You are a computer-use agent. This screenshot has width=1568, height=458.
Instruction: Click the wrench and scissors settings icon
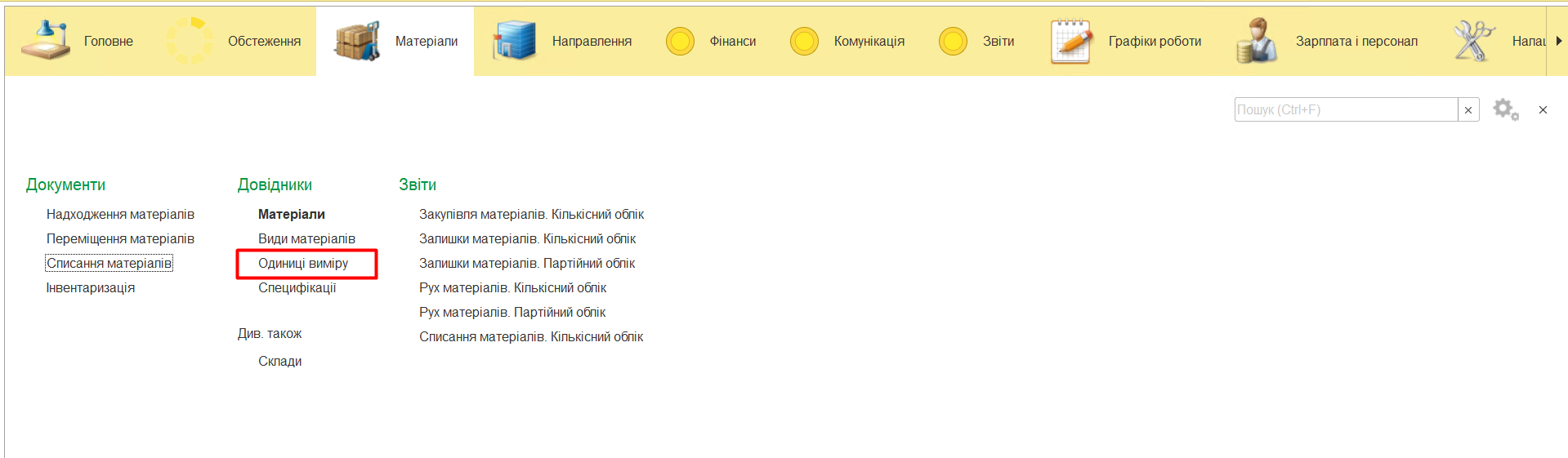[1473, 41]
